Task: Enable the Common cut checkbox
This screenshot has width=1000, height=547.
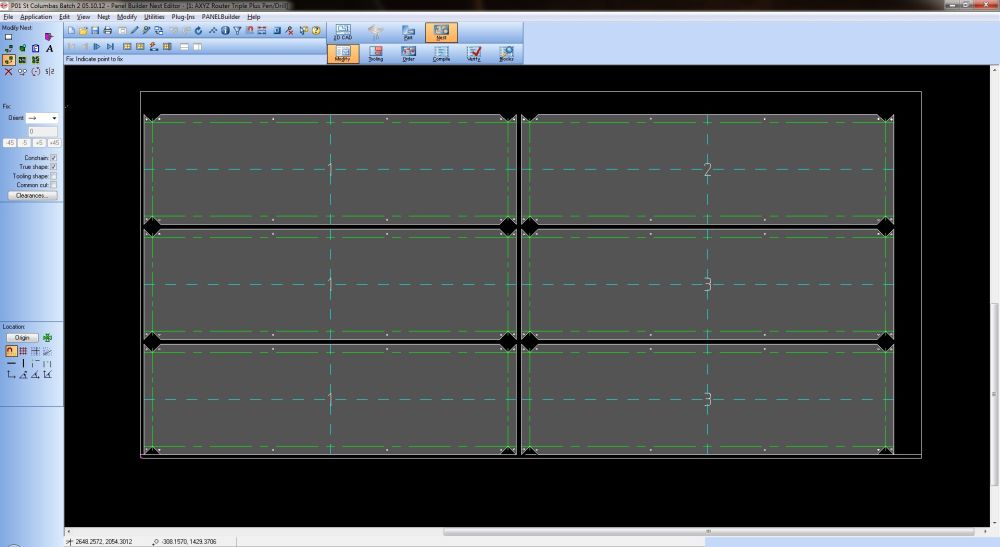Action: pyautogui.click(x=53, y=185)
